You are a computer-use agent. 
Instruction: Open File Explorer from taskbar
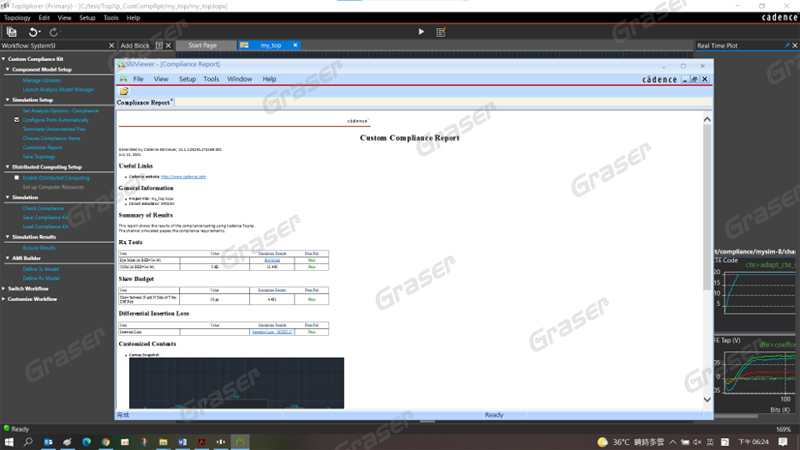[163, 442]
